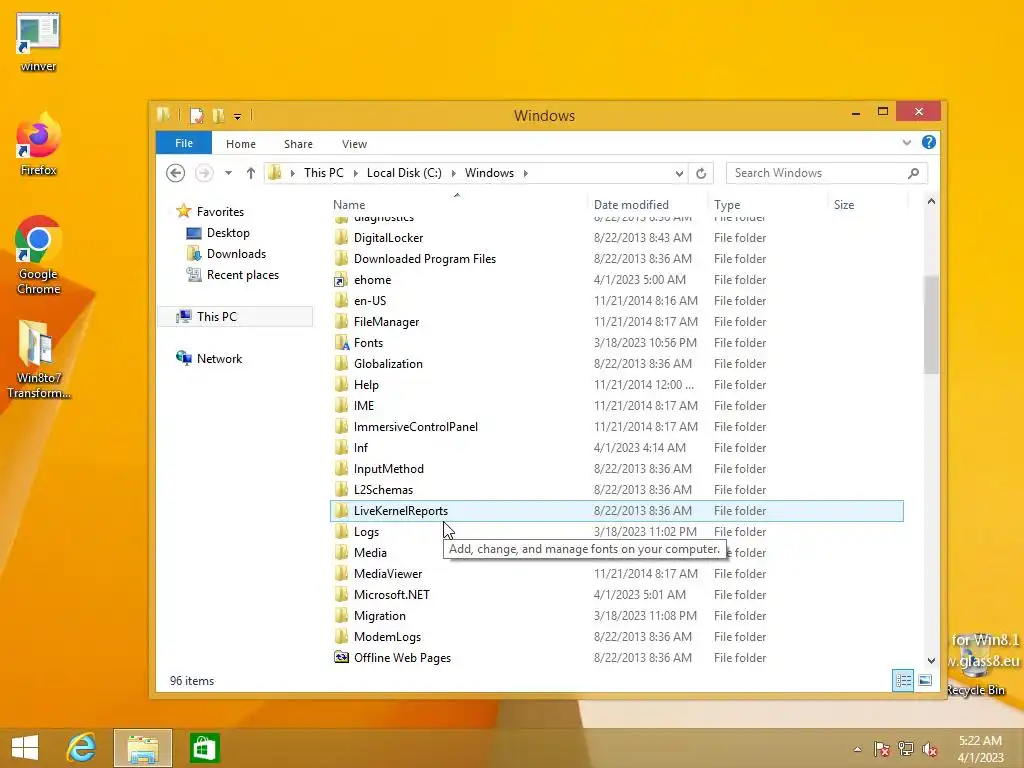Expand arrow after Windows breadcrumb

pos(526,173)
